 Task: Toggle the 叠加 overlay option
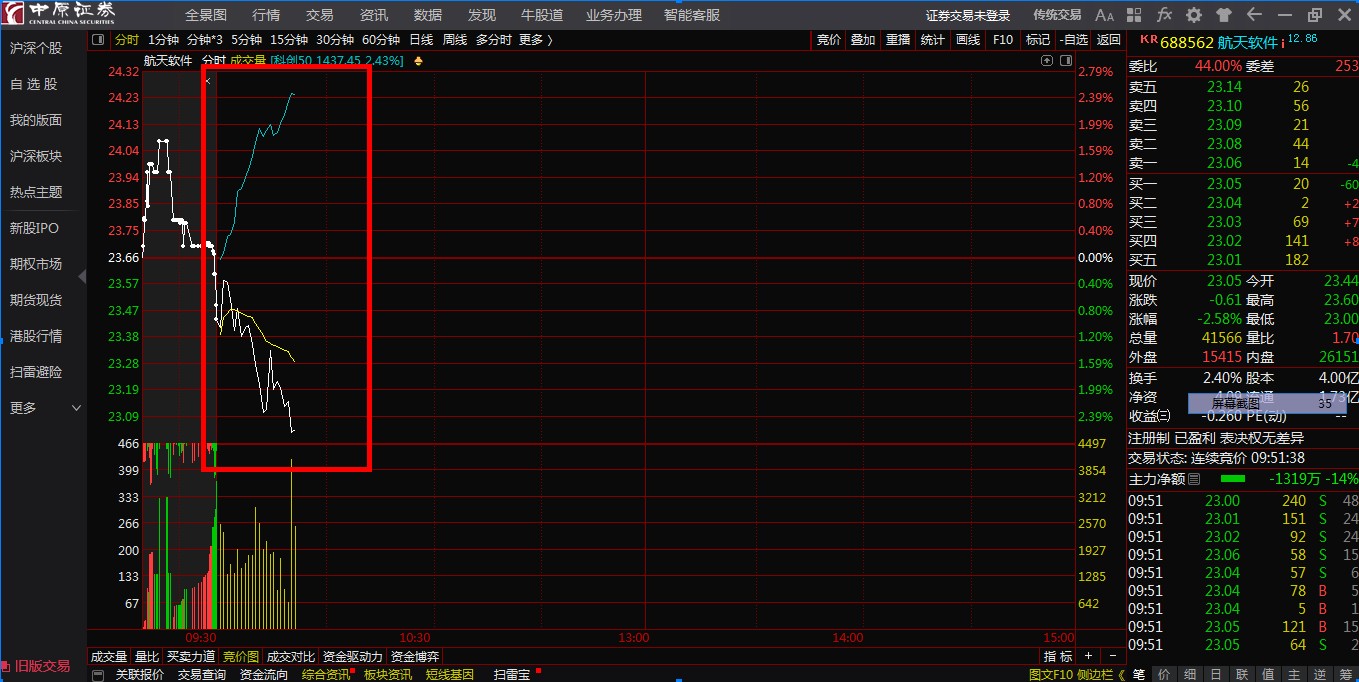click(863, 40)
